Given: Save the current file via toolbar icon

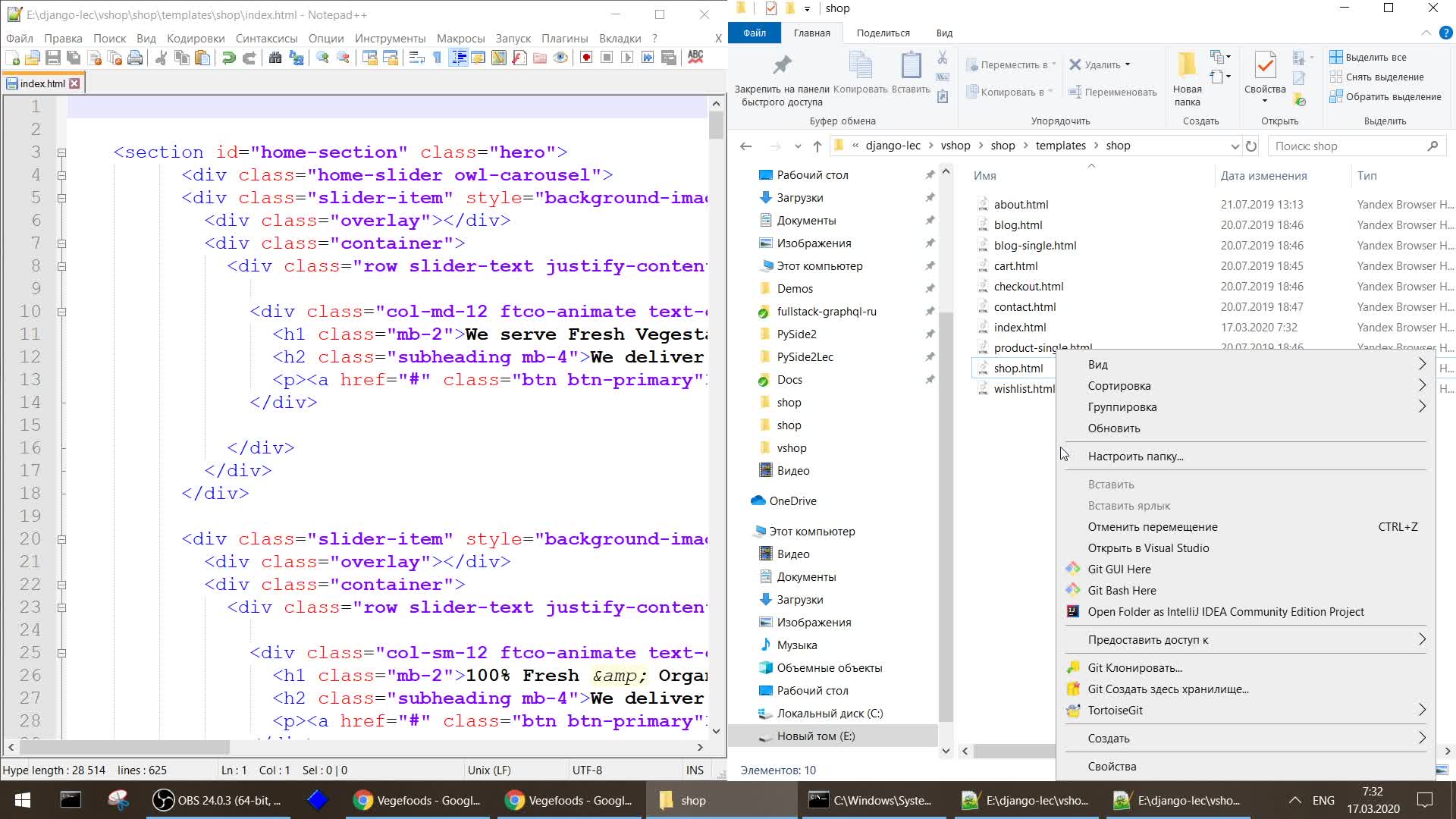Looking at the screenshot, I should coord(53,58).
